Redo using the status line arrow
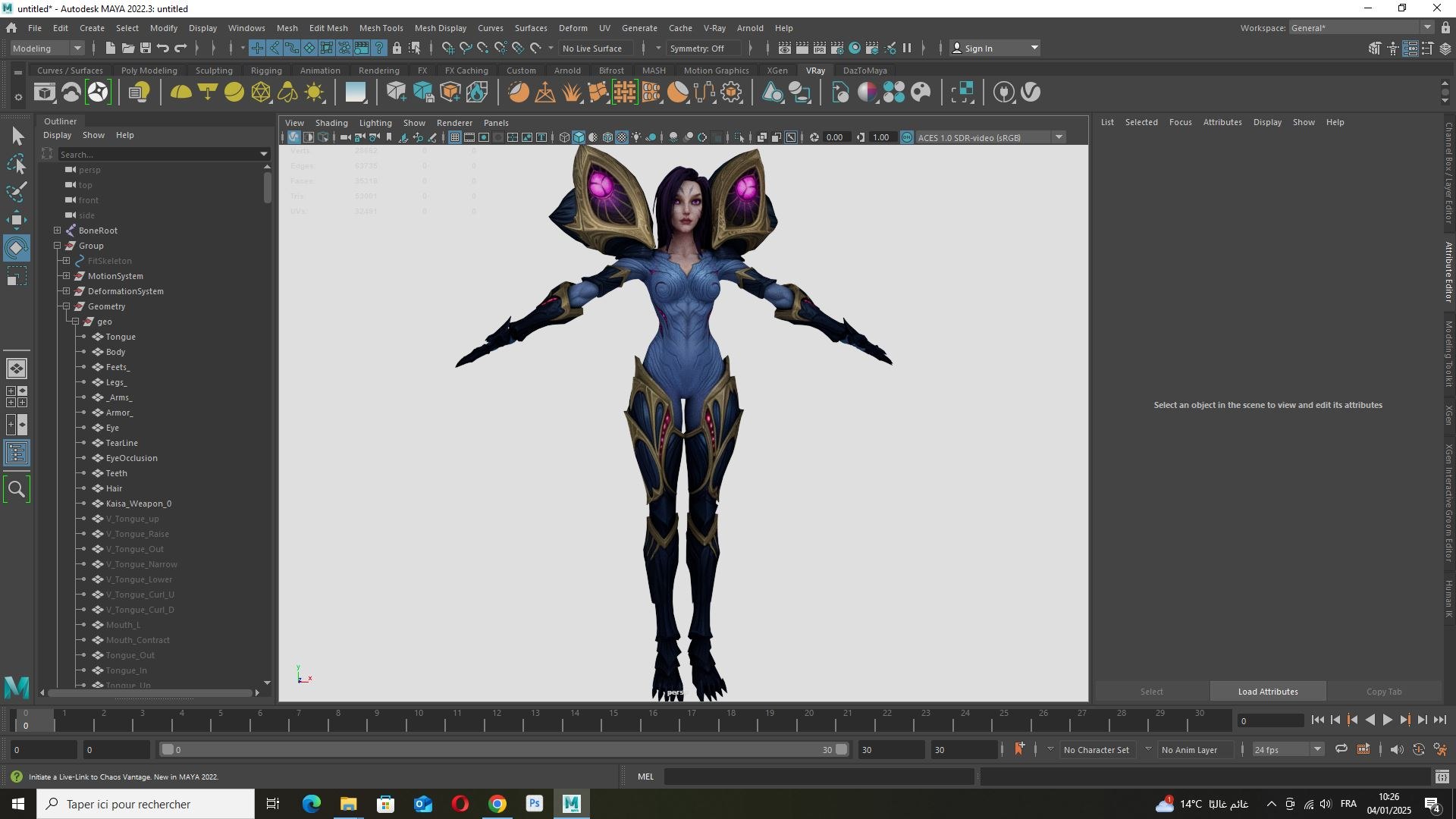This screenshot has width=1456, height=819. point(180,48)
